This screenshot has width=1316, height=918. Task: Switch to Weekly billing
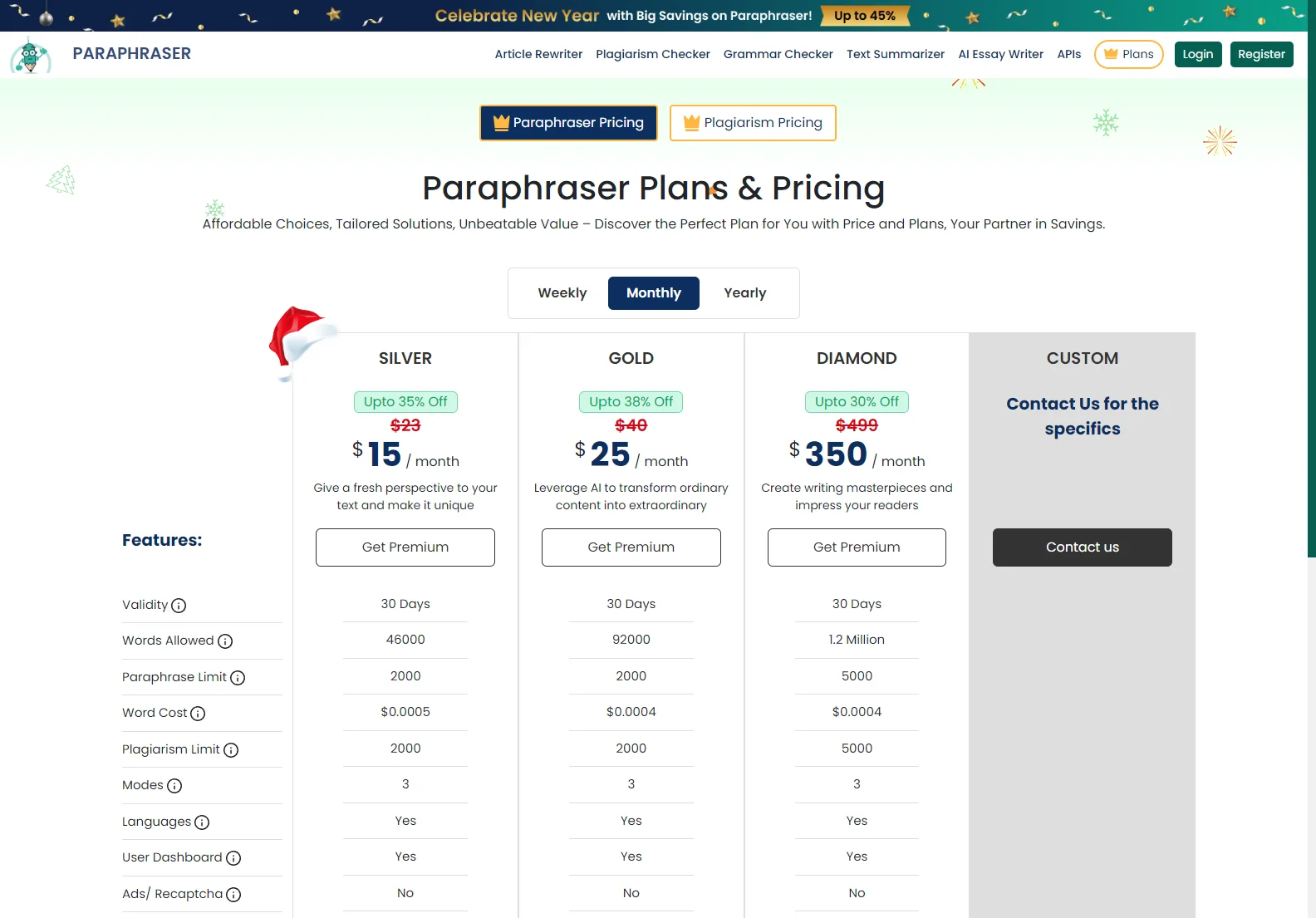(x=562, y=293)
